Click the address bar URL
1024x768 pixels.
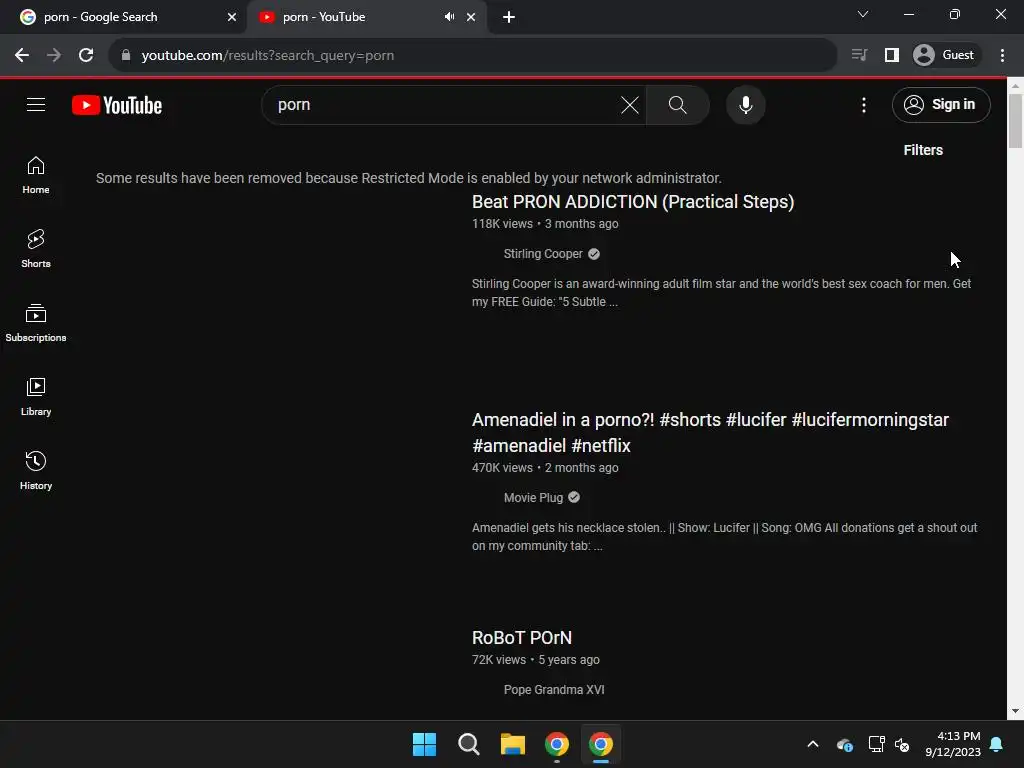268,56
